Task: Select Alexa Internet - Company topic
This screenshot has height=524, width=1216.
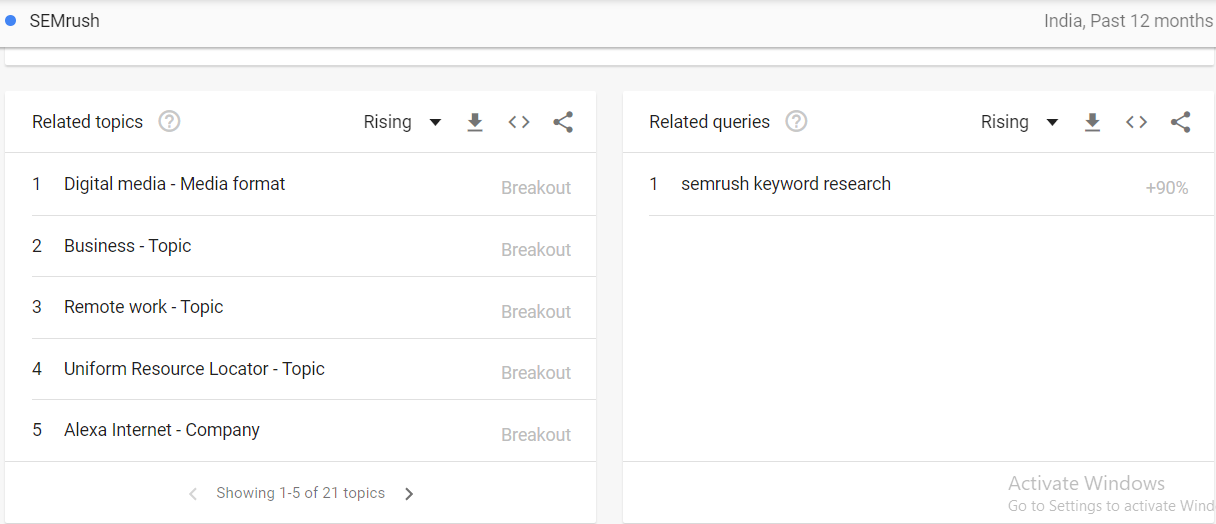Action: [x=162, y=430]
